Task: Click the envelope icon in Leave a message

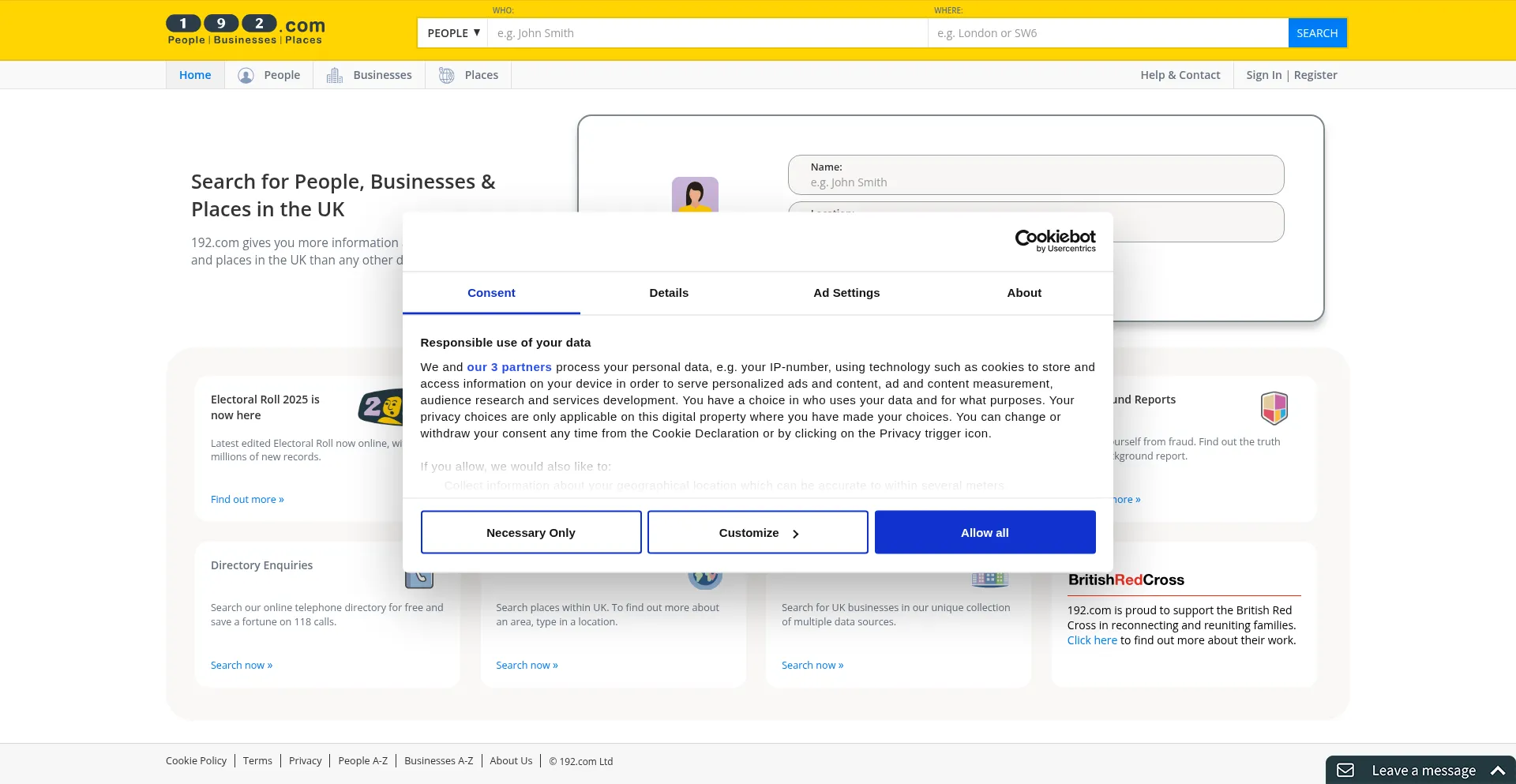Action: coord(1345,770)
